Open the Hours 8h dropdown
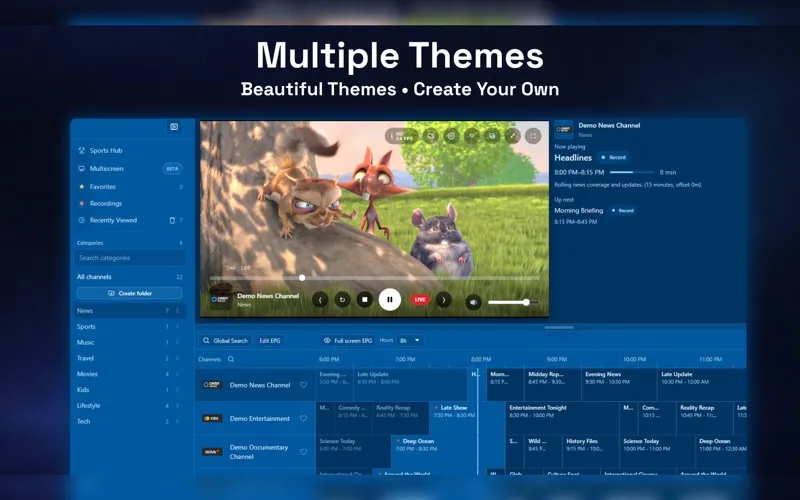800x500 pixels. (x=410, y=340)
